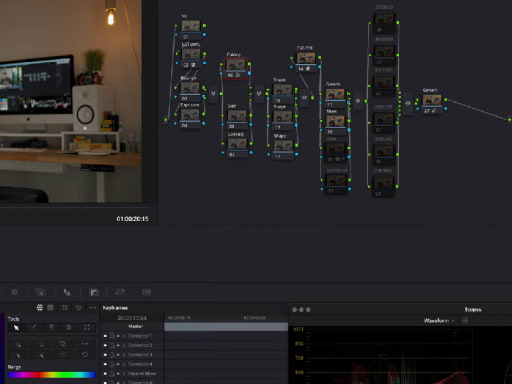Click the grey Master keyframe timeline bar
Viewport: 512px width, 384px height.
coord(226,327)
